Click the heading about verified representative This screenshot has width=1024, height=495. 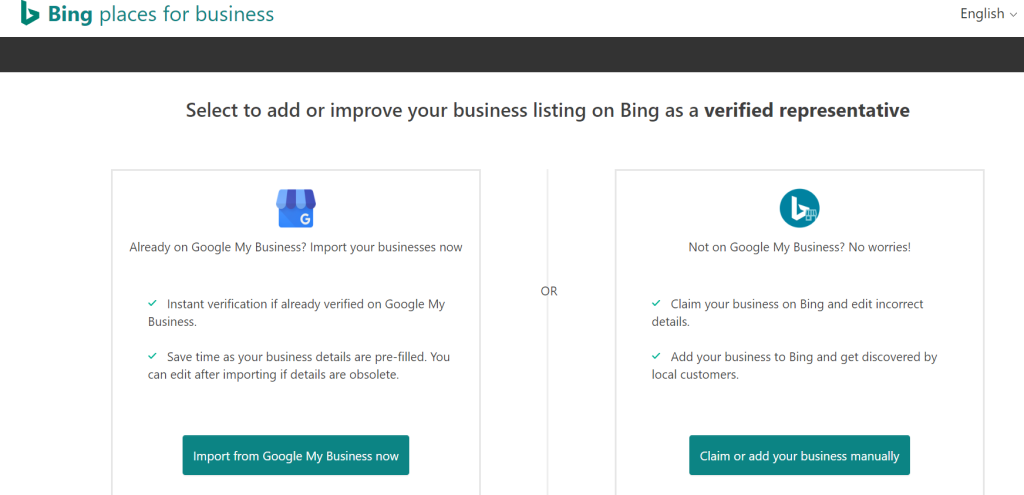(548, 110)
